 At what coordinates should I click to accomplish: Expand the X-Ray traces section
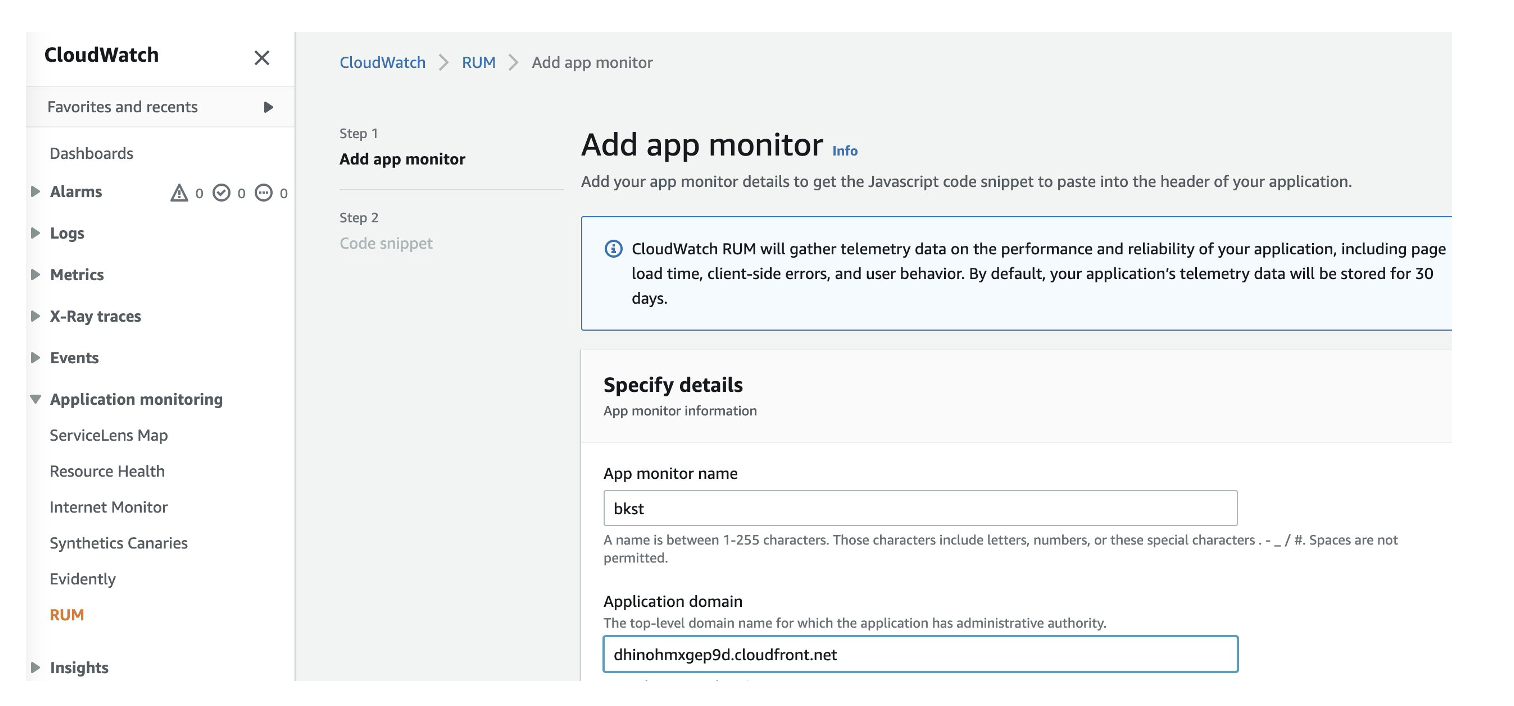click(36, 316)
